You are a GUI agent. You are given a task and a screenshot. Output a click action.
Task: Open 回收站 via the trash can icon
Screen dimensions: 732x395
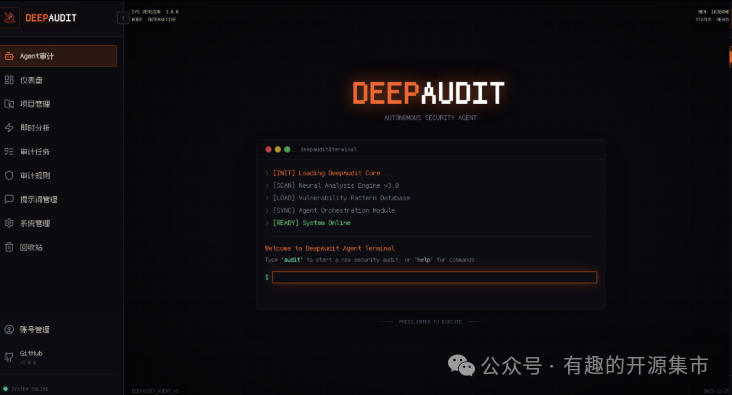9,247
